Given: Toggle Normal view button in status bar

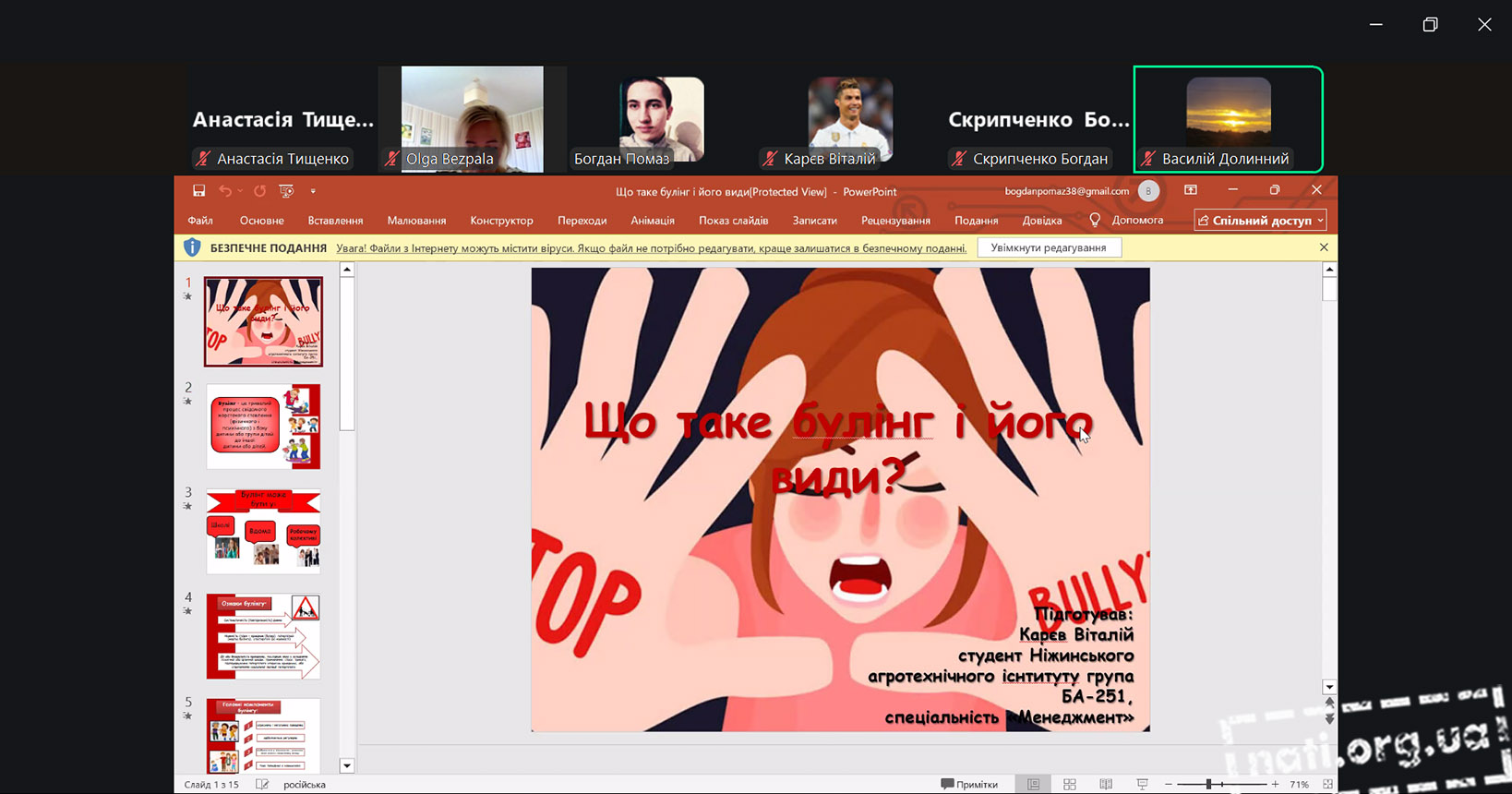Looking at the screenshot, I should coord(1033,784).
